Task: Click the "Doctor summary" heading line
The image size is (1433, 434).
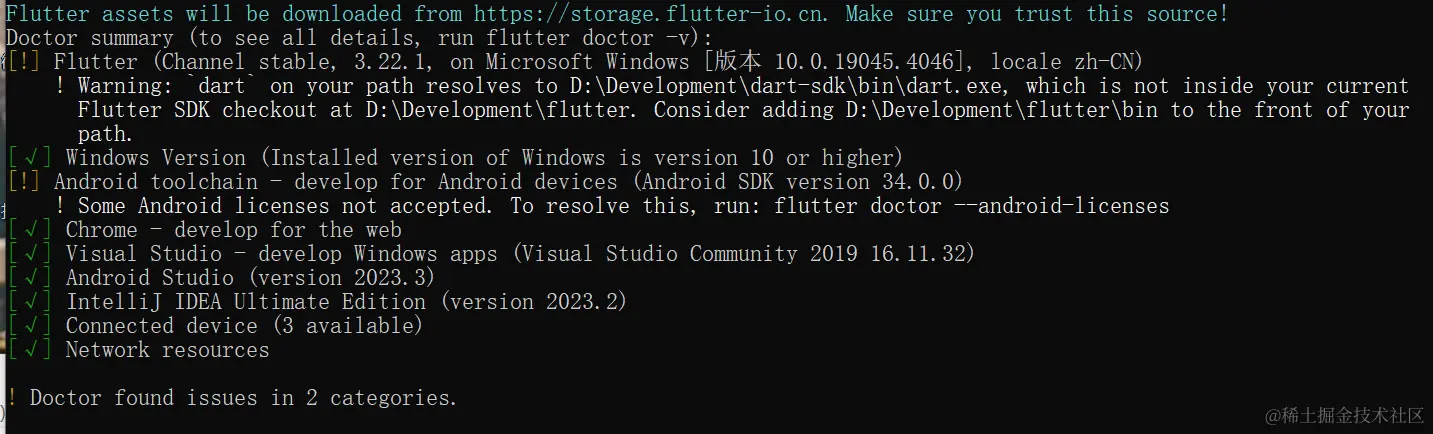Action: pyautogui.click(x=90, y=38)
